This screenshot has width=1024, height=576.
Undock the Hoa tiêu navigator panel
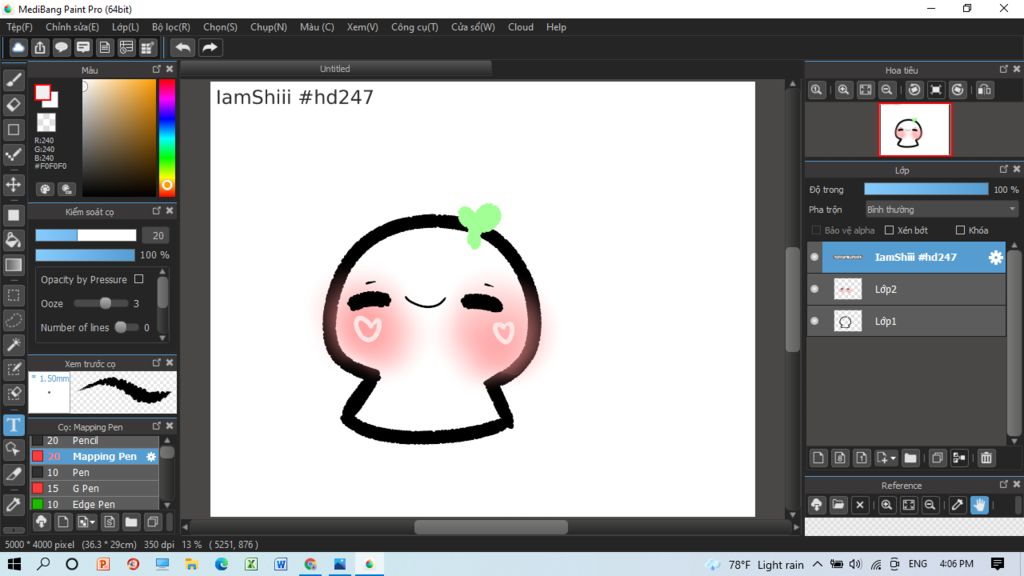click(1003, 69)
